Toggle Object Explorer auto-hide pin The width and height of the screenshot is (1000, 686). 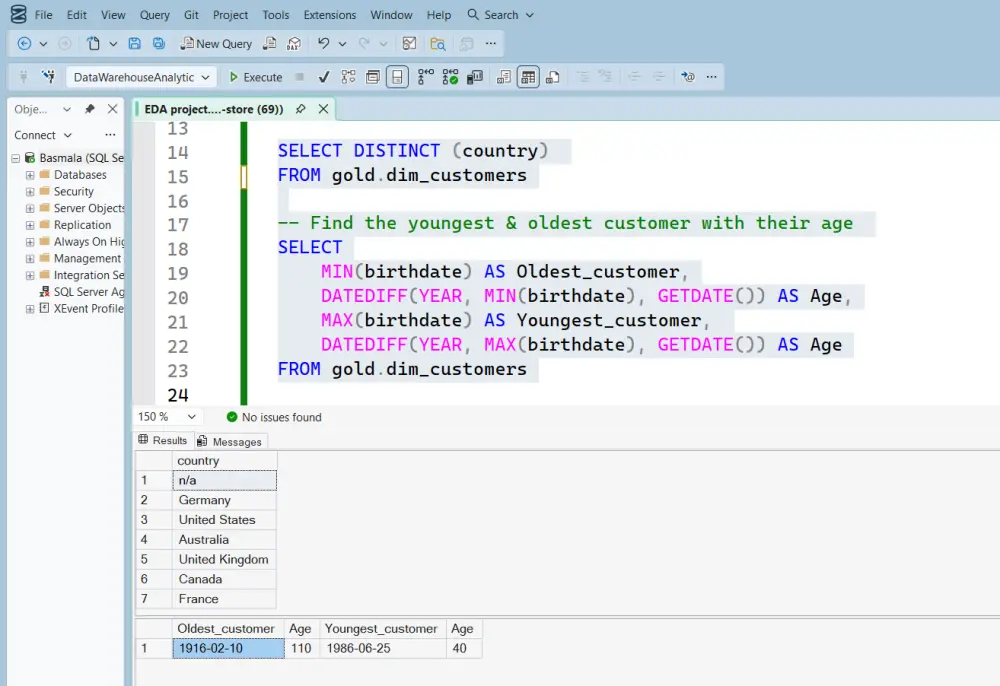(x=90, y=109)
